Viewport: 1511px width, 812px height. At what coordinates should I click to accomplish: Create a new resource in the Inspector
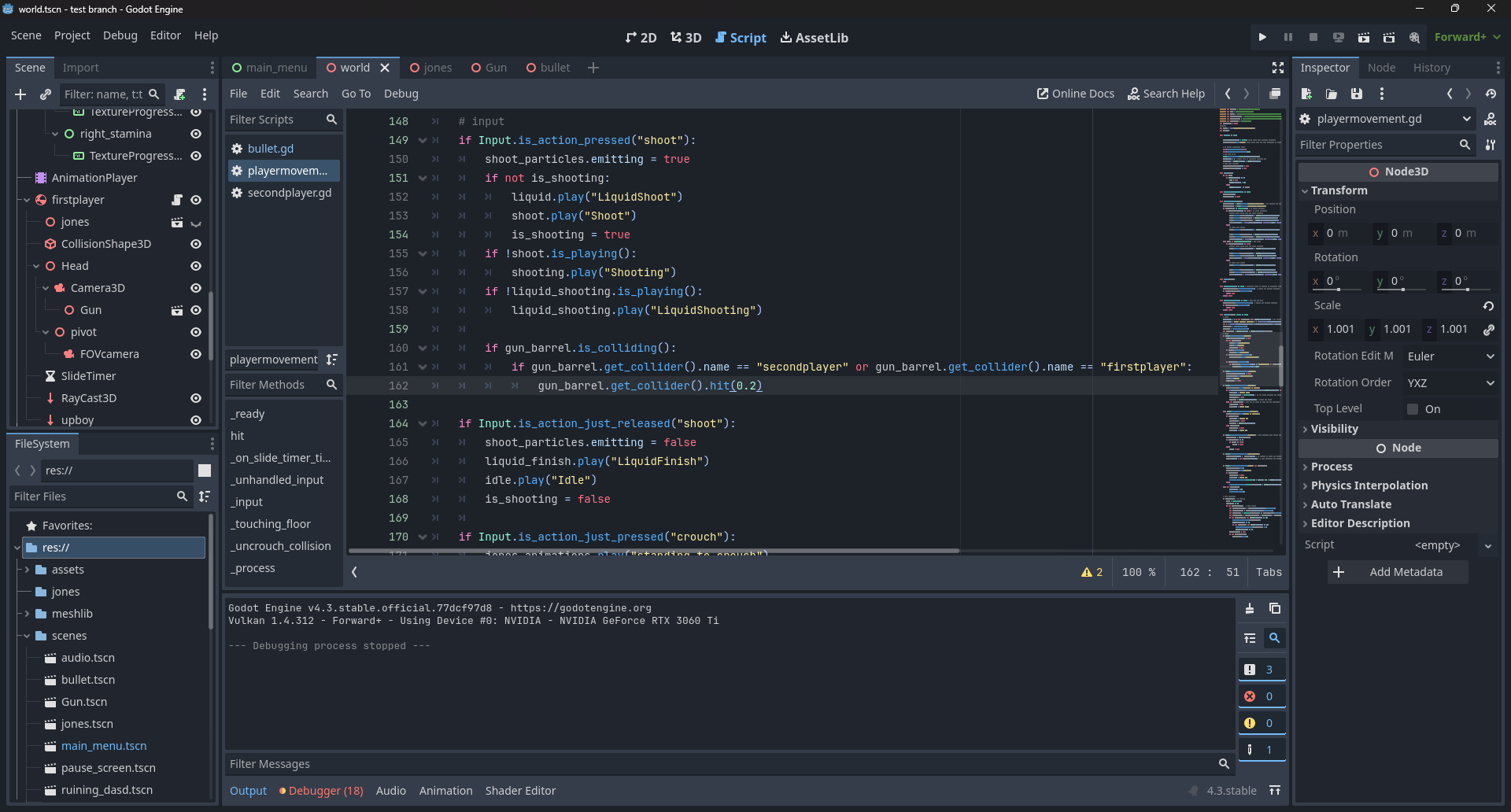click(x=1306, y=94)
